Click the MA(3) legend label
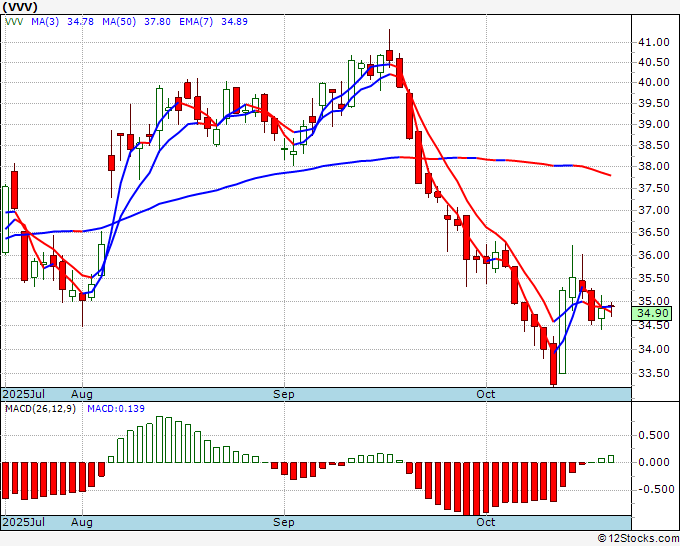 [x=45, y=21]
